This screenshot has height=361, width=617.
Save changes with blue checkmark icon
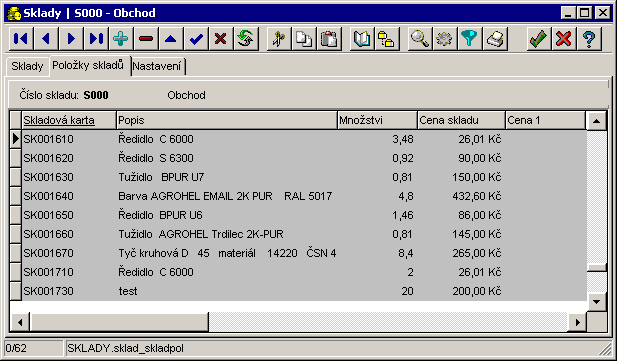point(196,39)
